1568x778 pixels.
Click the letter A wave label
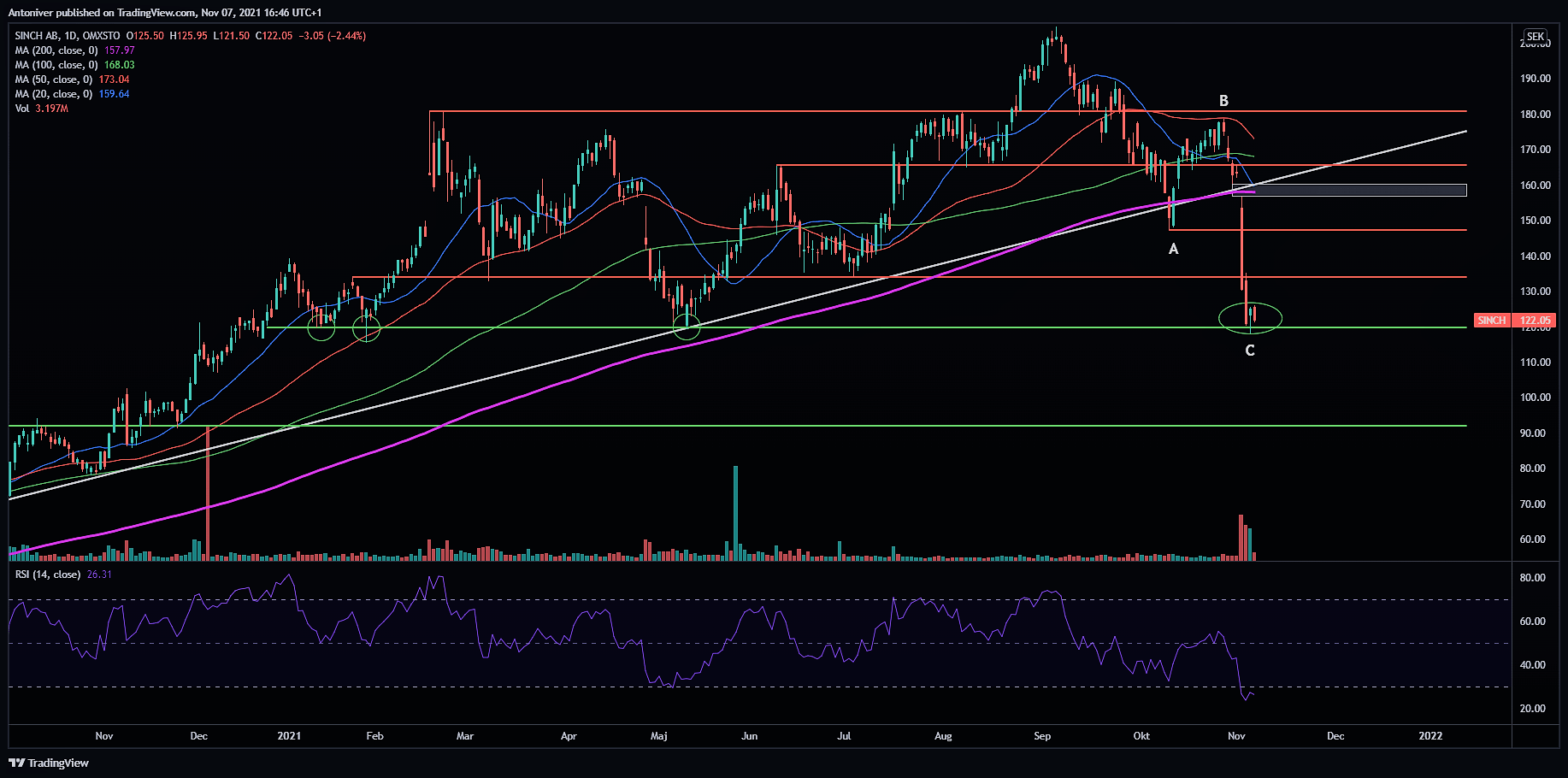pyautogui.click(x=1173, y=249)
